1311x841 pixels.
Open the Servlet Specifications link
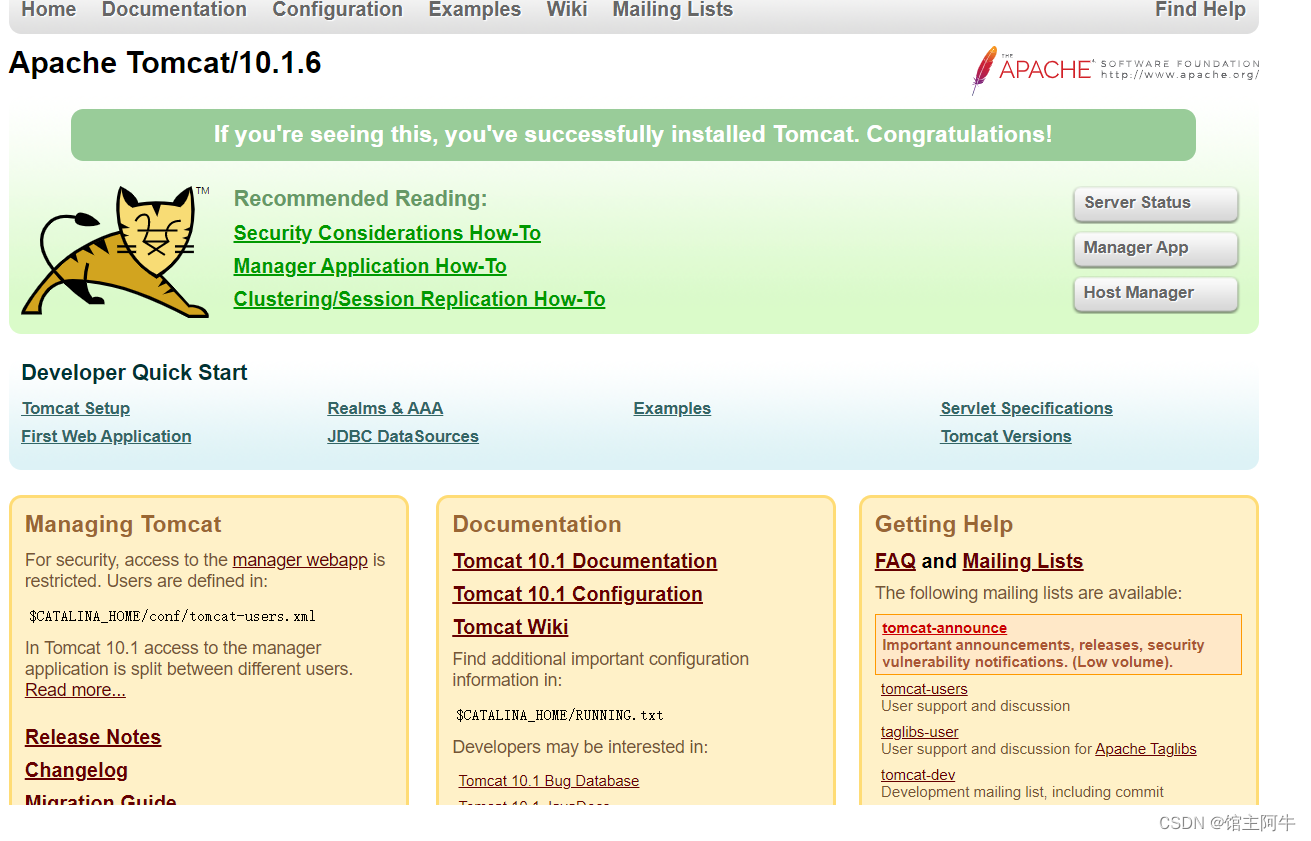(1026, 408)
